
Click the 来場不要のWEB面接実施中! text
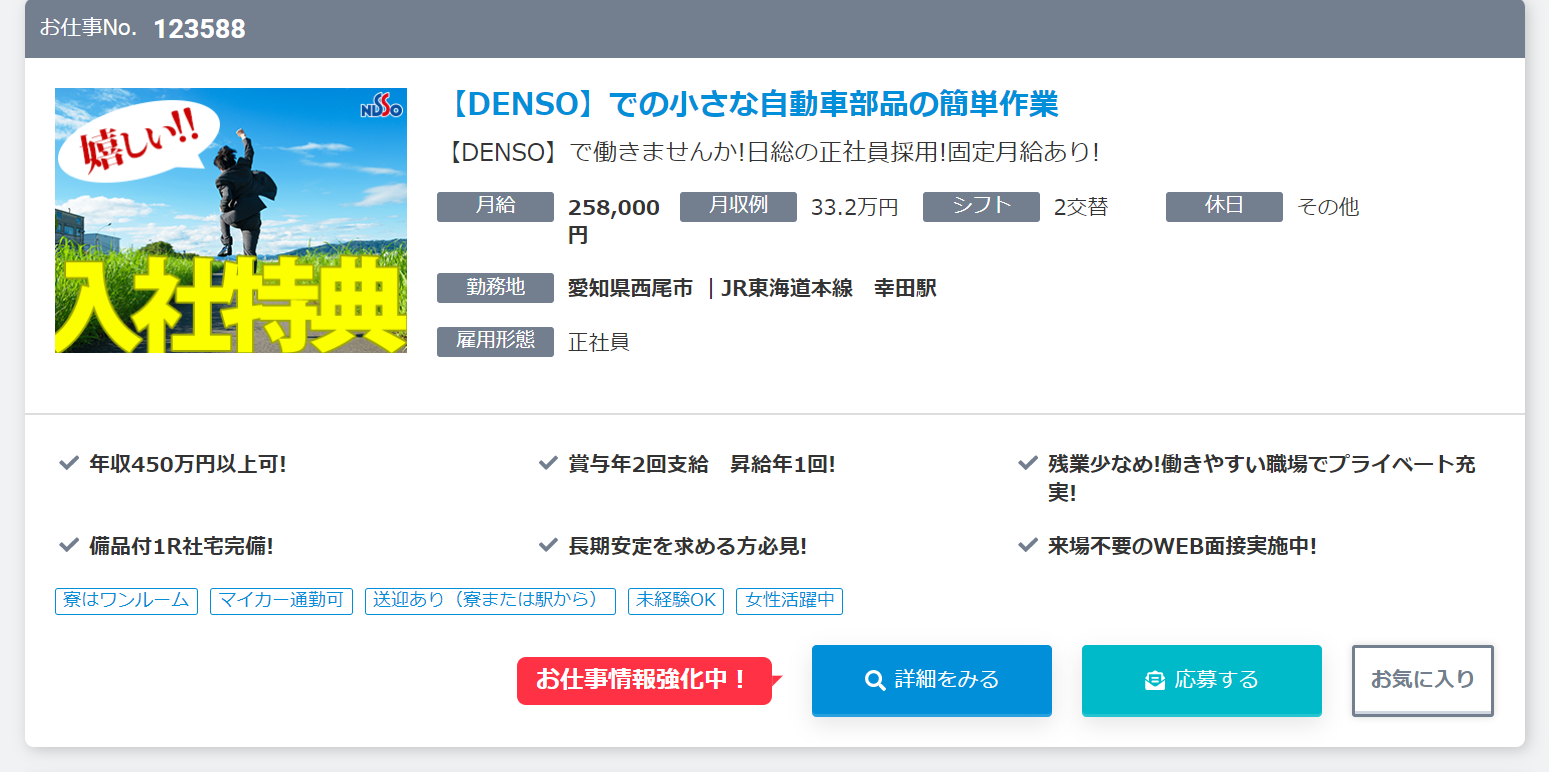pyautogui.click(x=1182, y=546)
